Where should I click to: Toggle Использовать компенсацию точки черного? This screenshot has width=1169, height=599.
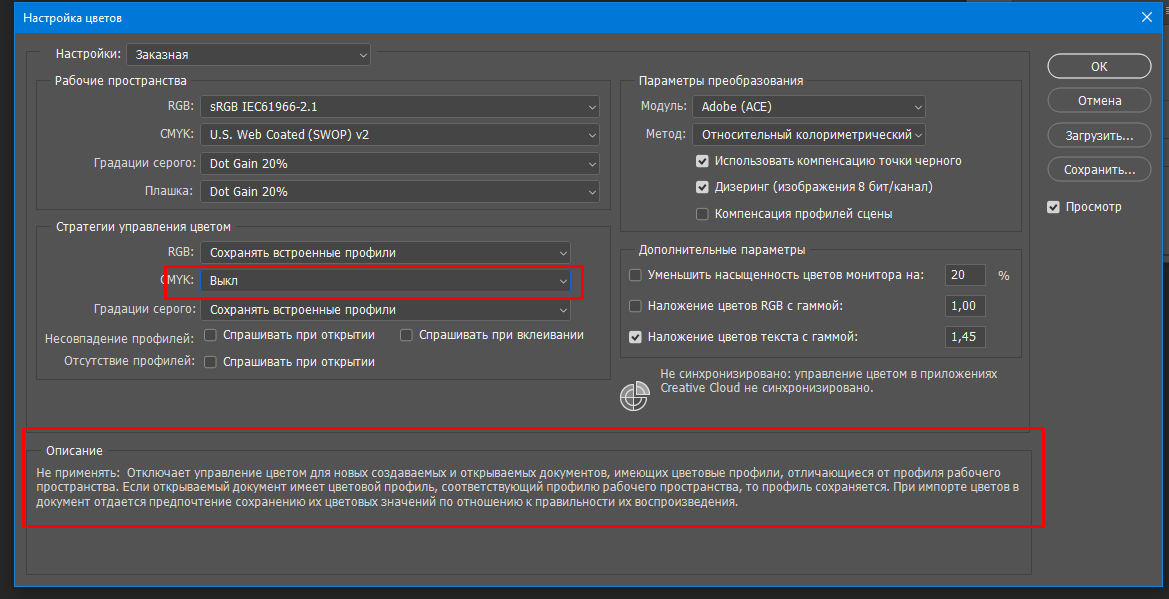point(702,160)
